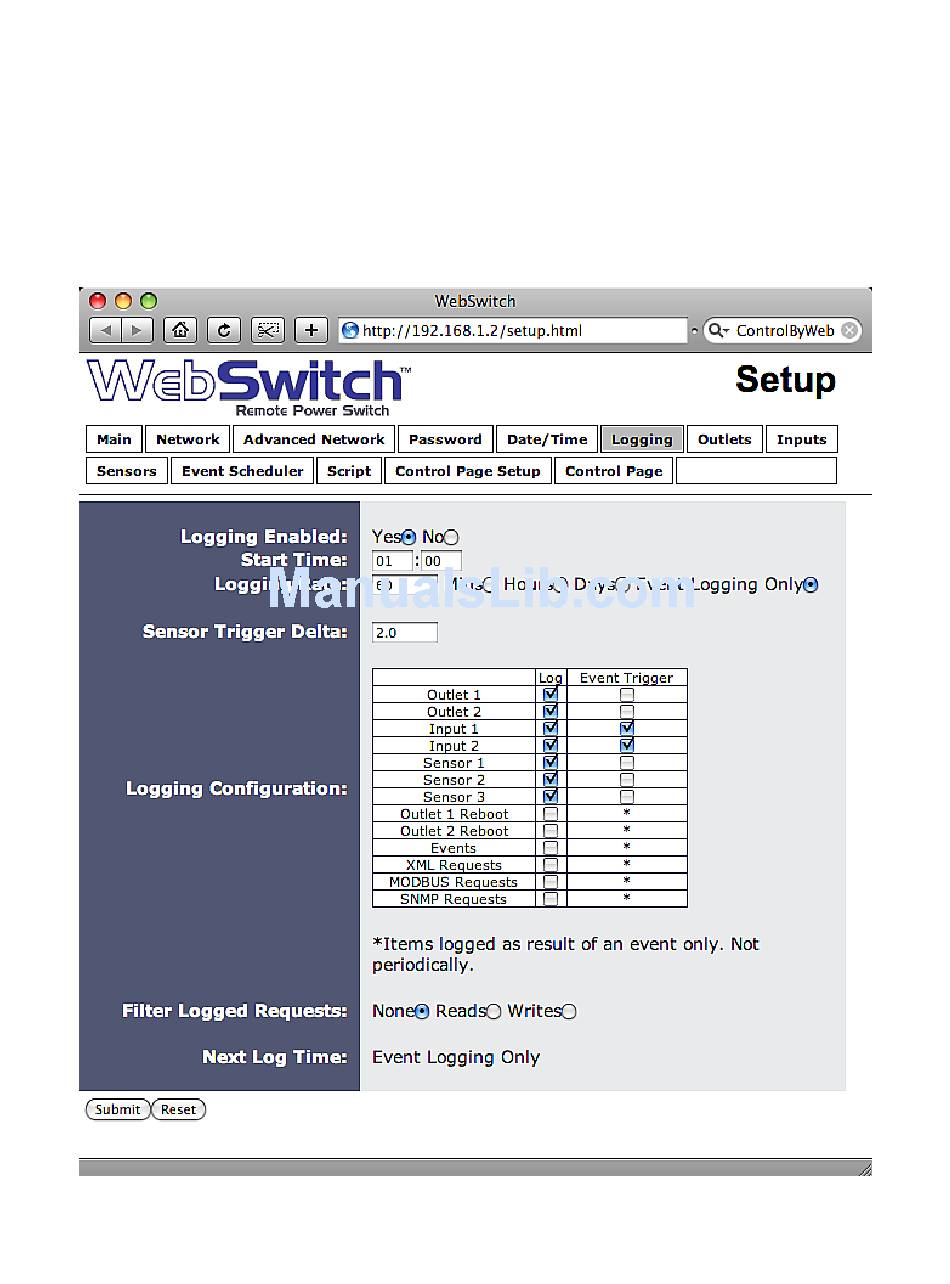Go to the browser home page icon
Image resolution: width=950 pixels, height=1284 pixels.
pyautogui.click(x=180, y=330)
